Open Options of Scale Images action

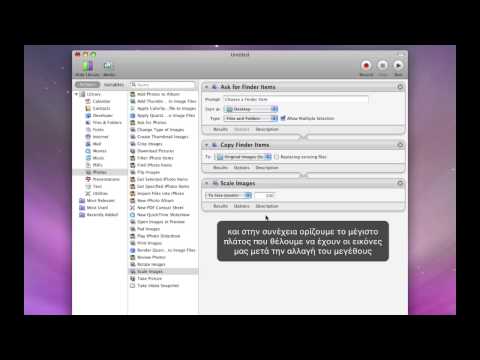[242, 206]
